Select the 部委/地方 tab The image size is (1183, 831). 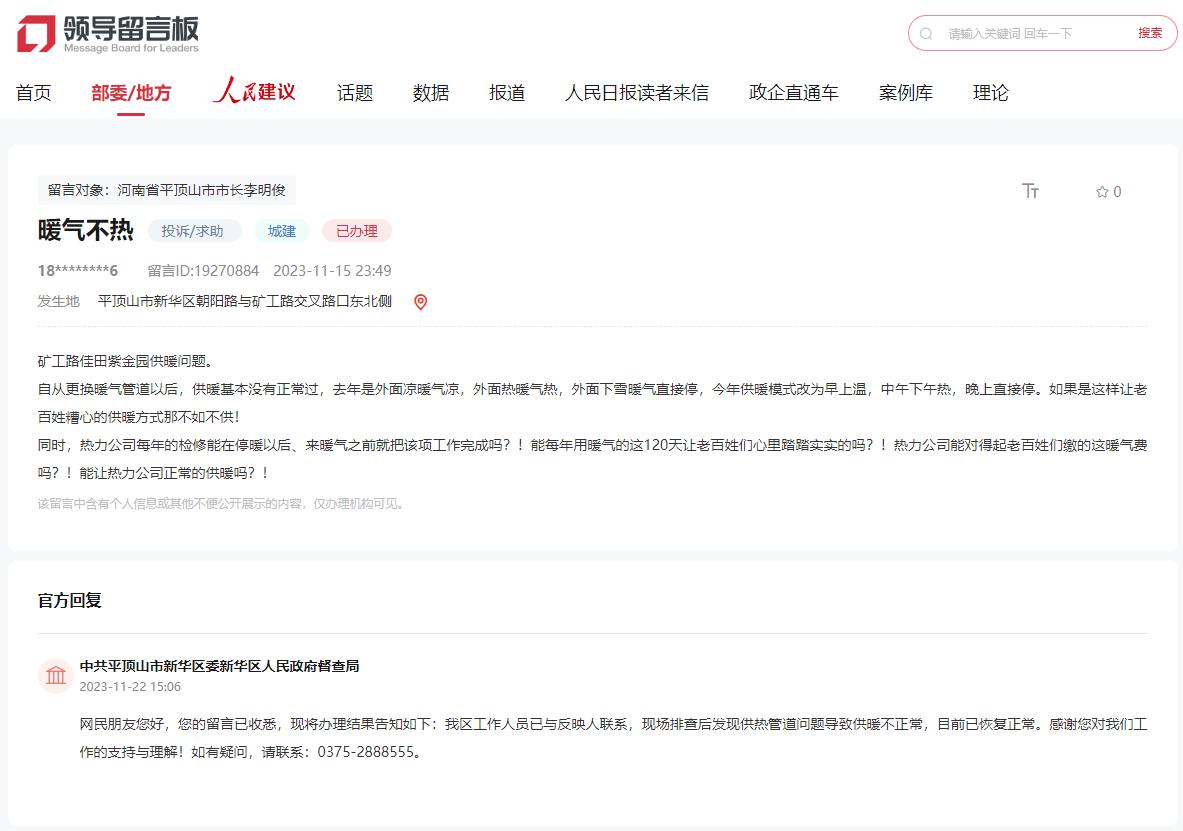click(x=131, y=93)
